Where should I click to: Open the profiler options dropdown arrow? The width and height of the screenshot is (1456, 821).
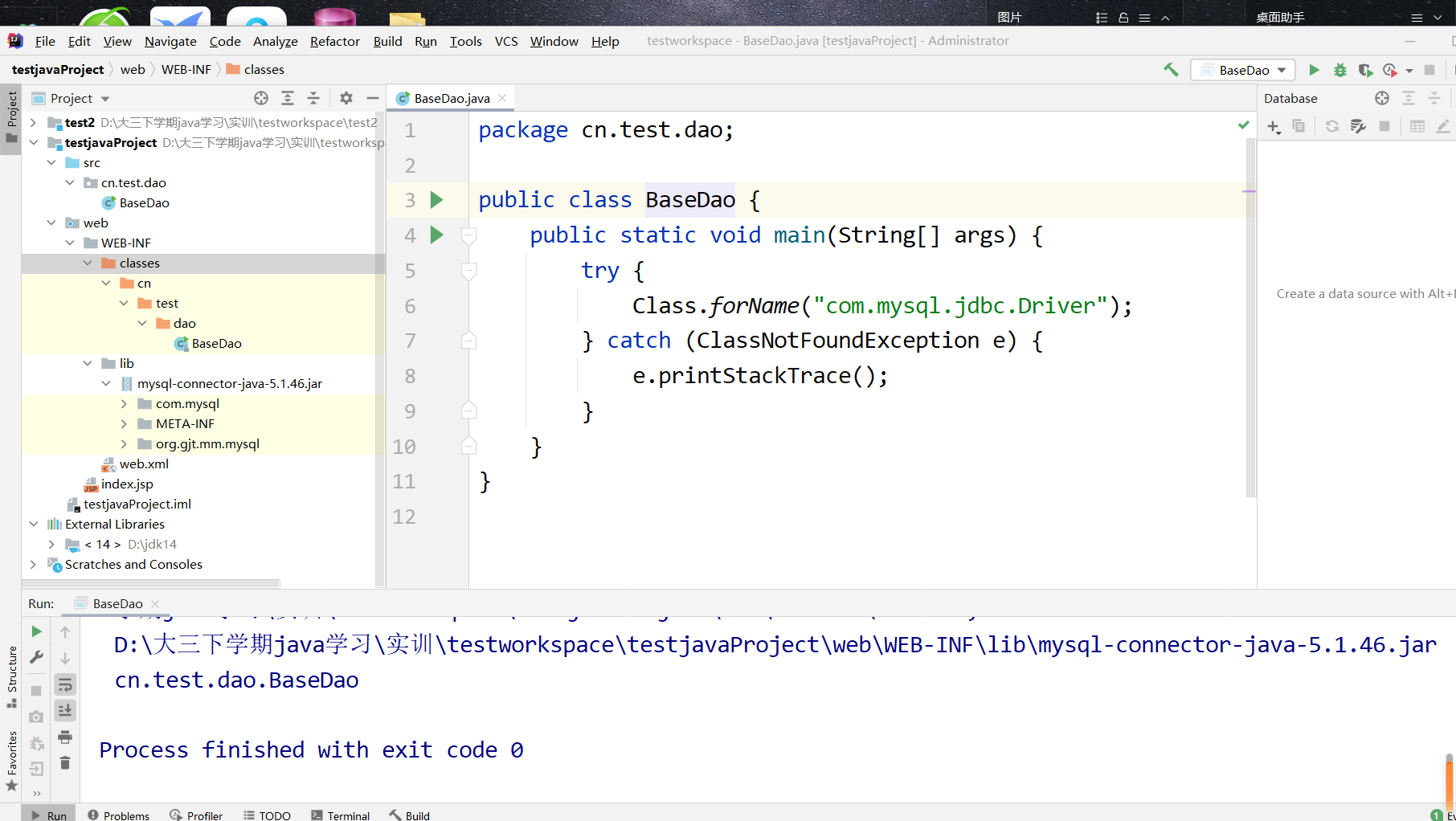(1409, 71)
